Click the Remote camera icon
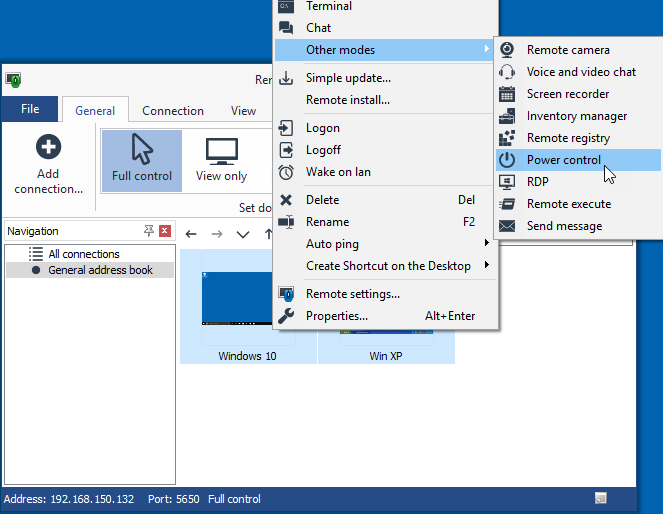The image size is (663, 514). pos(508,50)
